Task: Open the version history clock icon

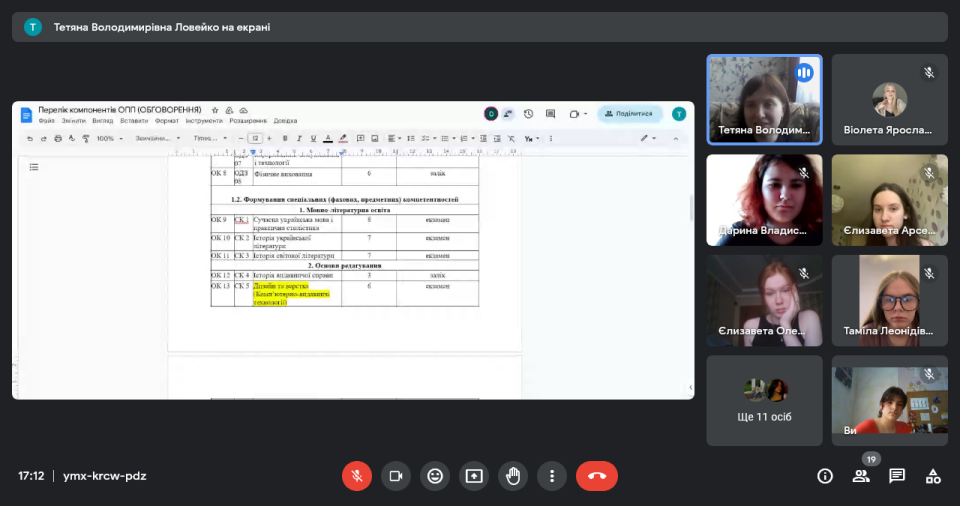Action: (x=528, y=114)
